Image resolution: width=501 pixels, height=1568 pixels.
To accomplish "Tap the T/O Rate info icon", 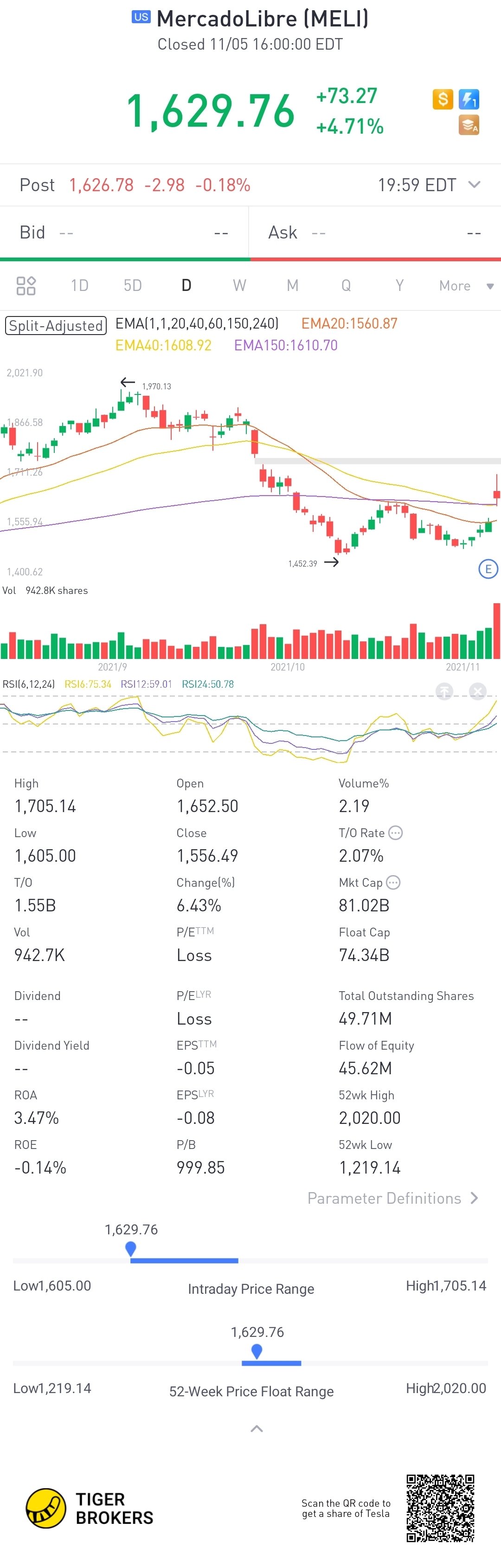I will [396, 832].
